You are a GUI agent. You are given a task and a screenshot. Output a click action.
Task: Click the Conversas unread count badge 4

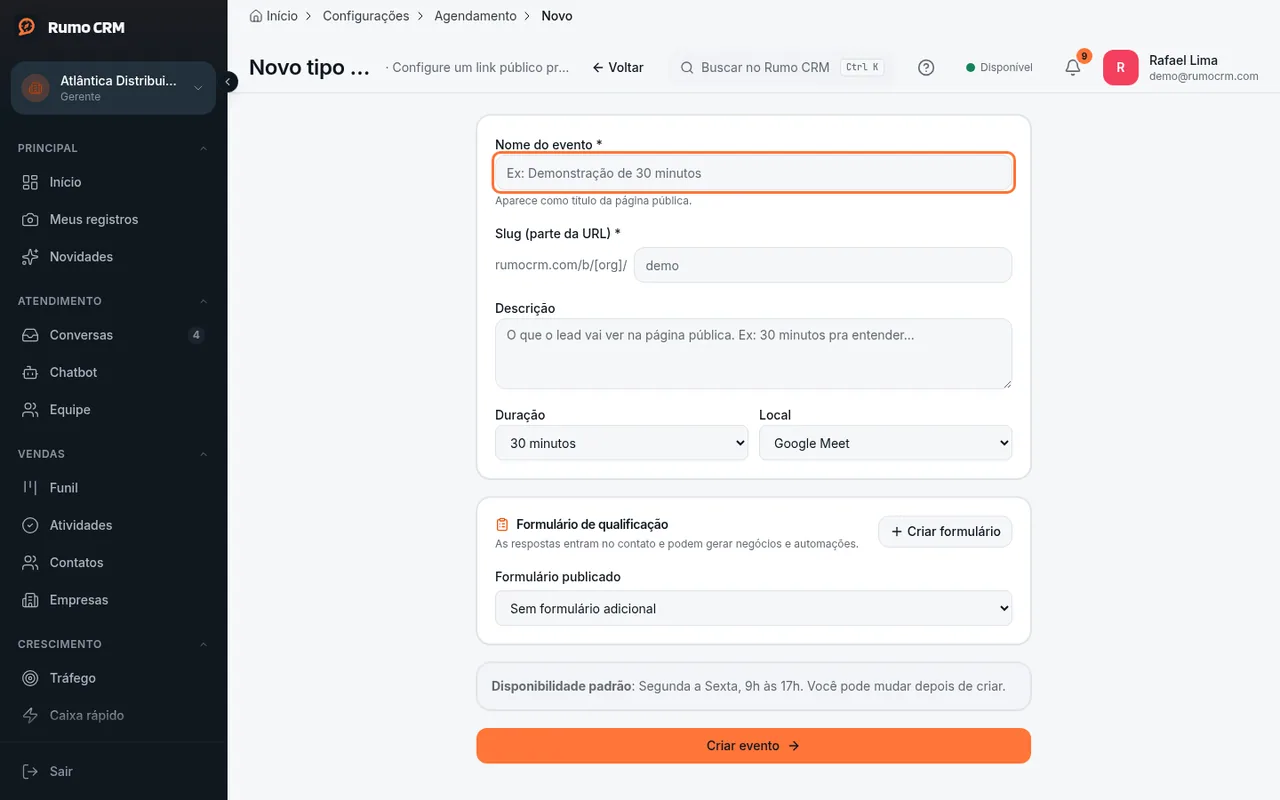point(196,335)
